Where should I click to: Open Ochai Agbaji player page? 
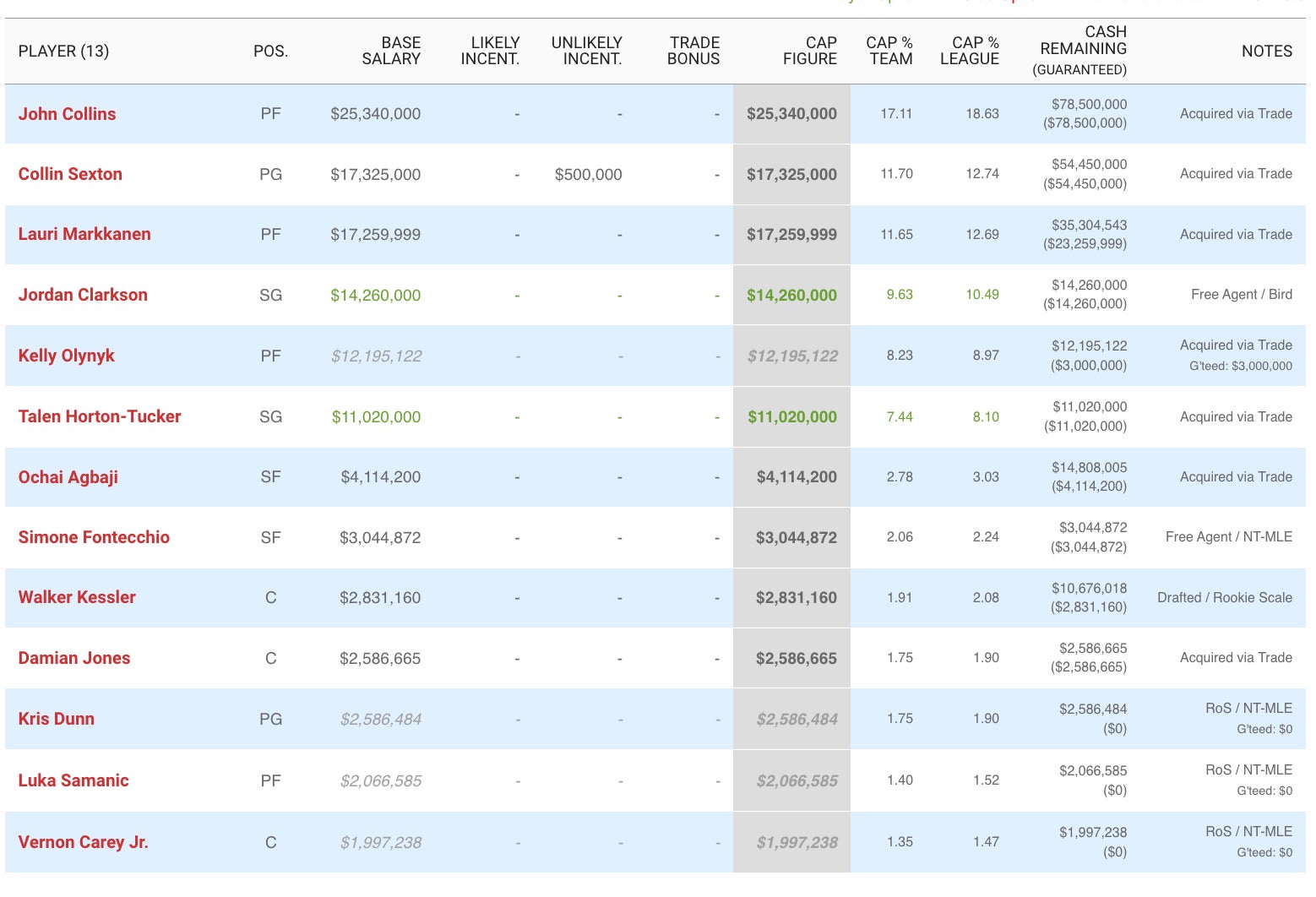pyautogui.click(x=68, y=477)
